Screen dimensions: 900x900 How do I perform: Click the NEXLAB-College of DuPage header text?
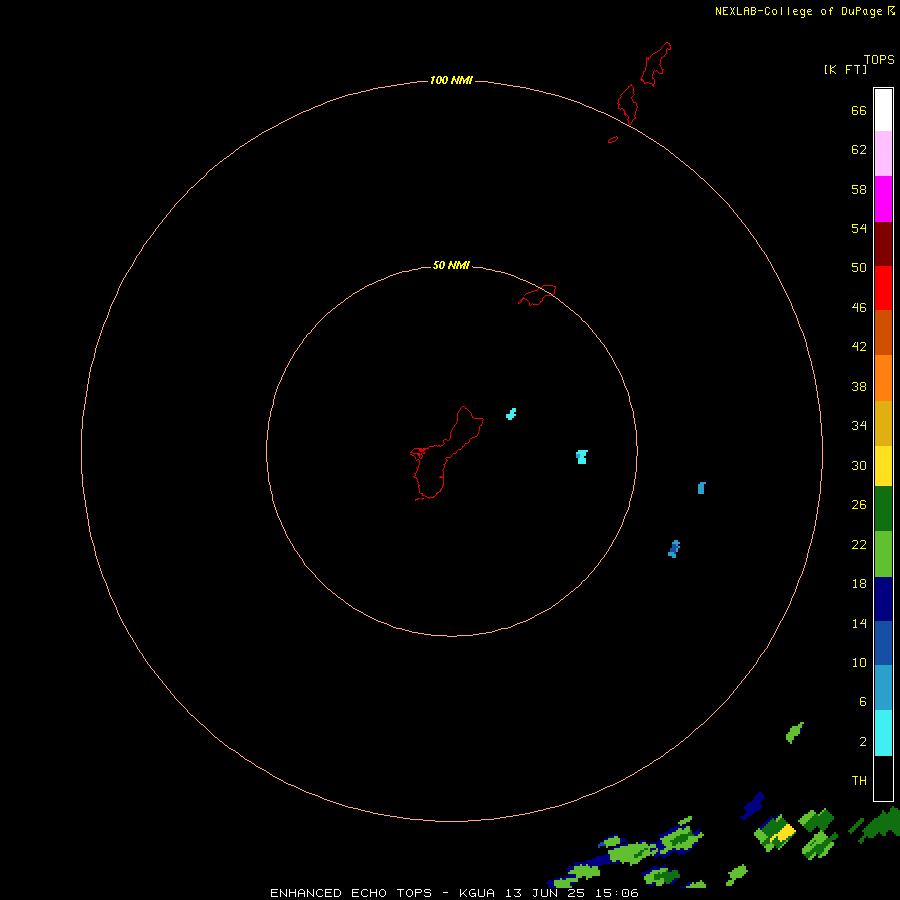[x=798, y=11]
